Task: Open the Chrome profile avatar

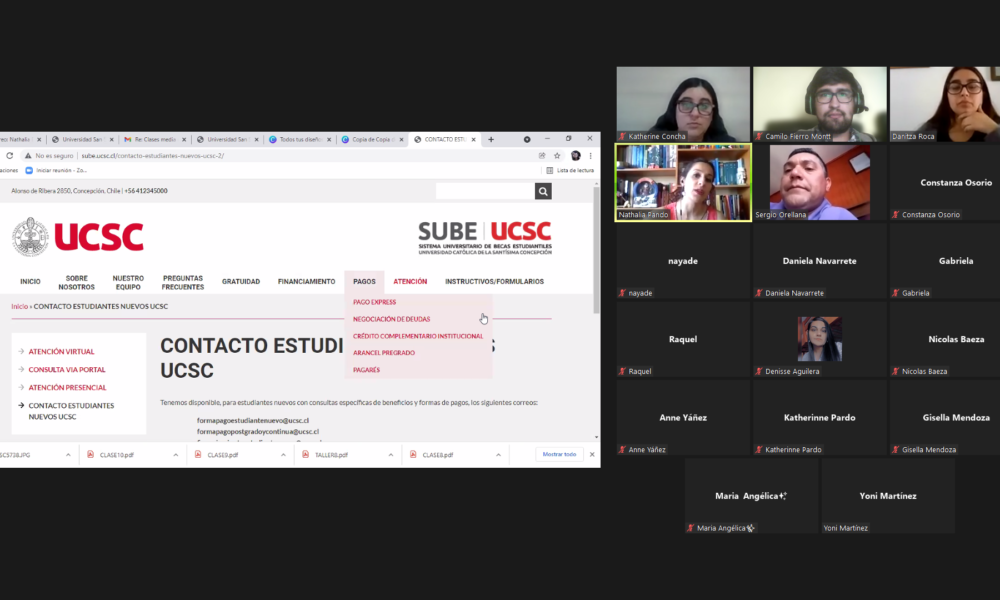Action: (x=576, y=156)
